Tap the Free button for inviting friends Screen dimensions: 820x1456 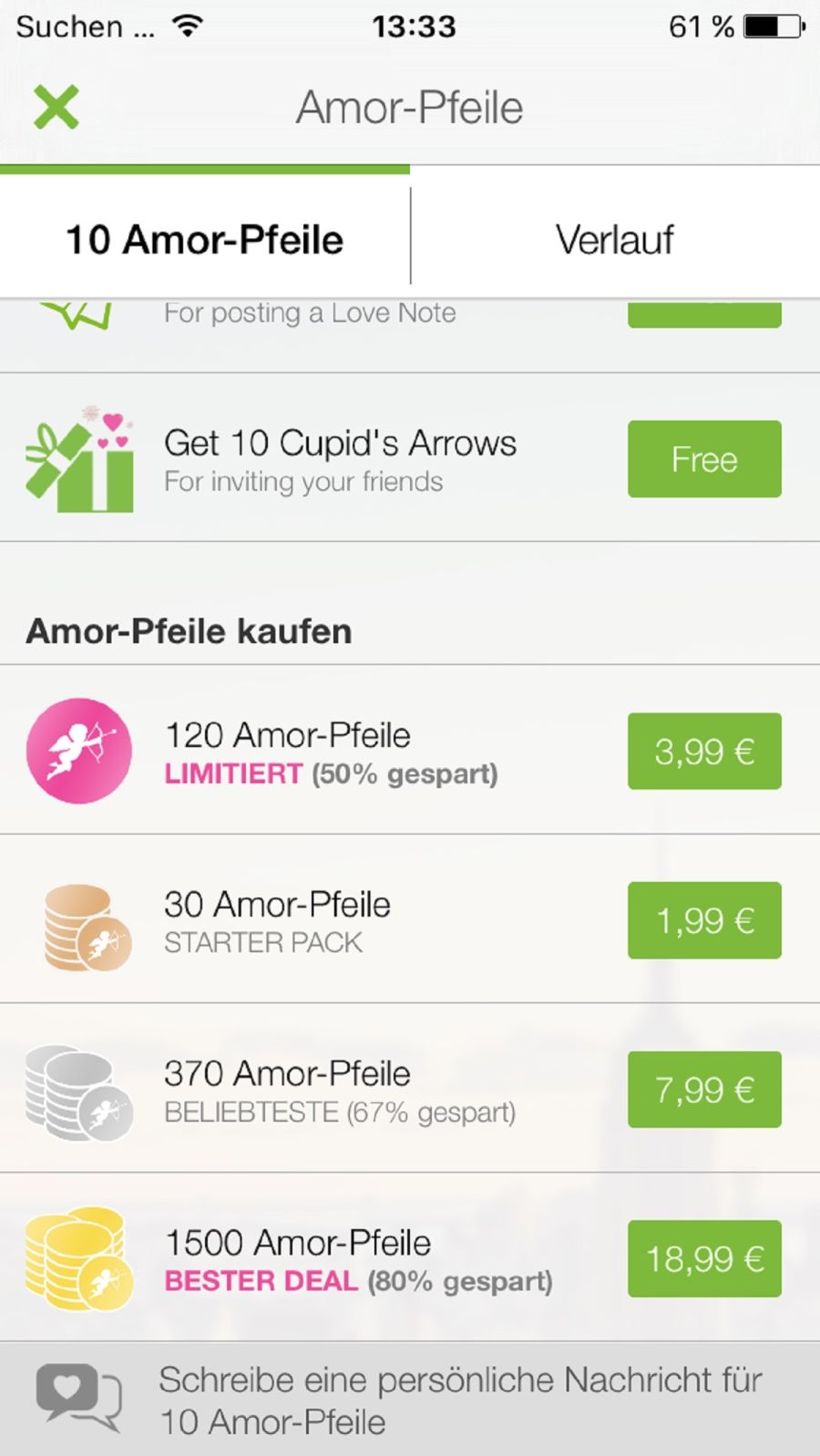tap(704, 458)
